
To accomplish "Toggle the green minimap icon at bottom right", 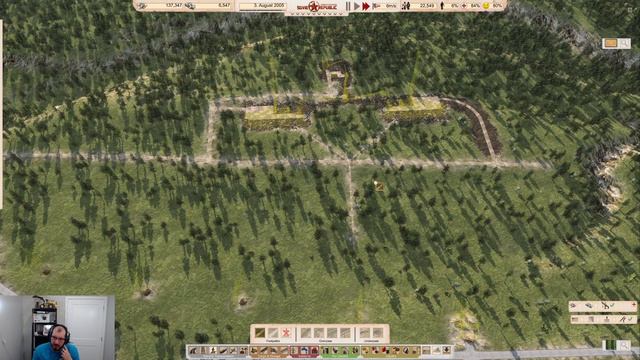I will [x=611, y=345].
